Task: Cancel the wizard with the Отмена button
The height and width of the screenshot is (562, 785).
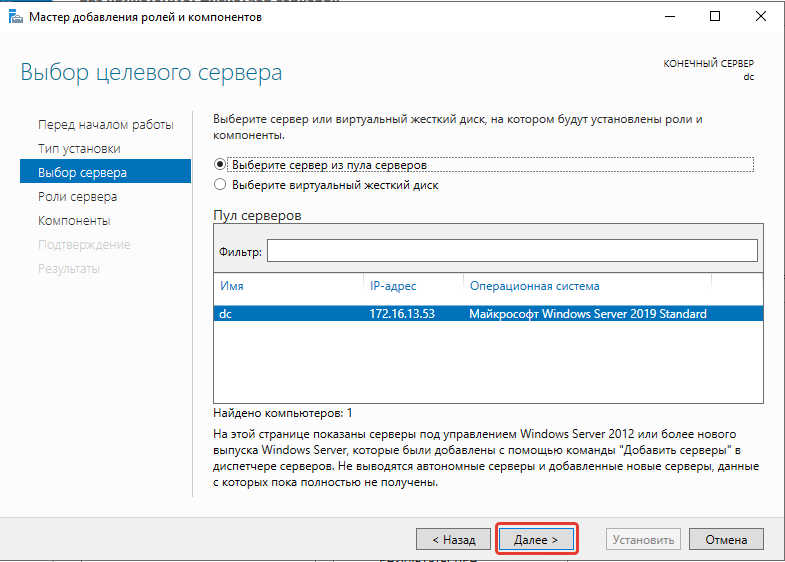Action: click(x=726, y=539)
